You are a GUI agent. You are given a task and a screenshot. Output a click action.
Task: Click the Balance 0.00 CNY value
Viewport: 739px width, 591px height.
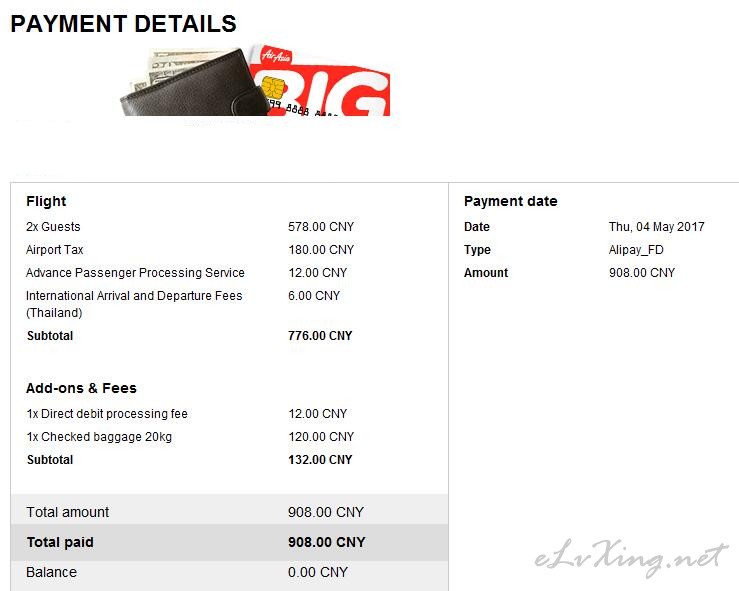coord(318,572)
